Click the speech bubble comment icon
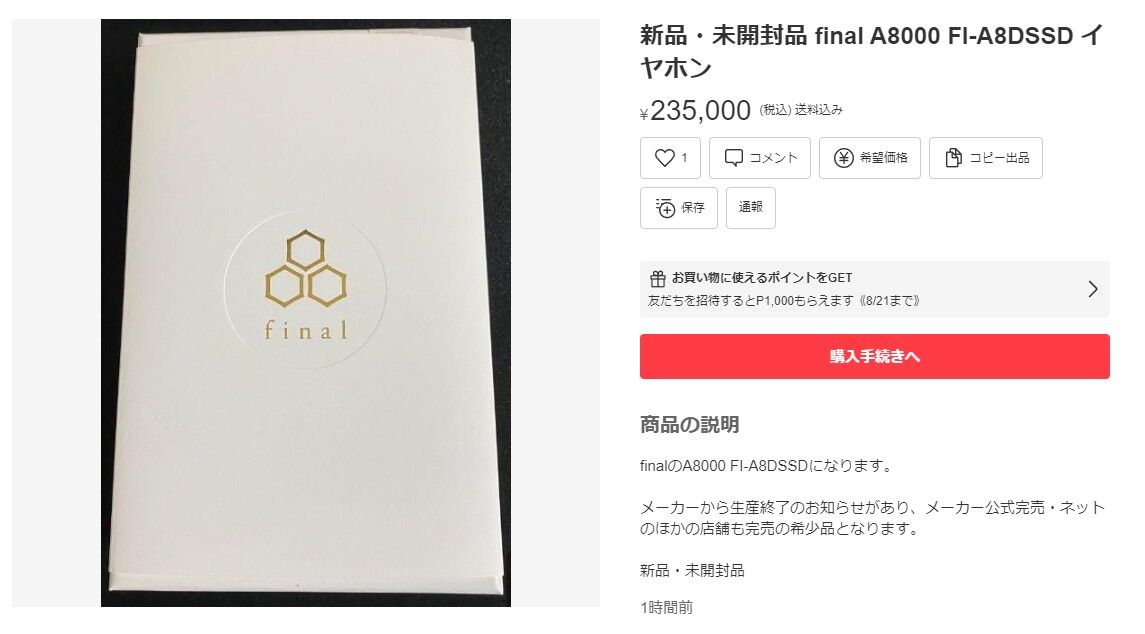 coord(733,158)
